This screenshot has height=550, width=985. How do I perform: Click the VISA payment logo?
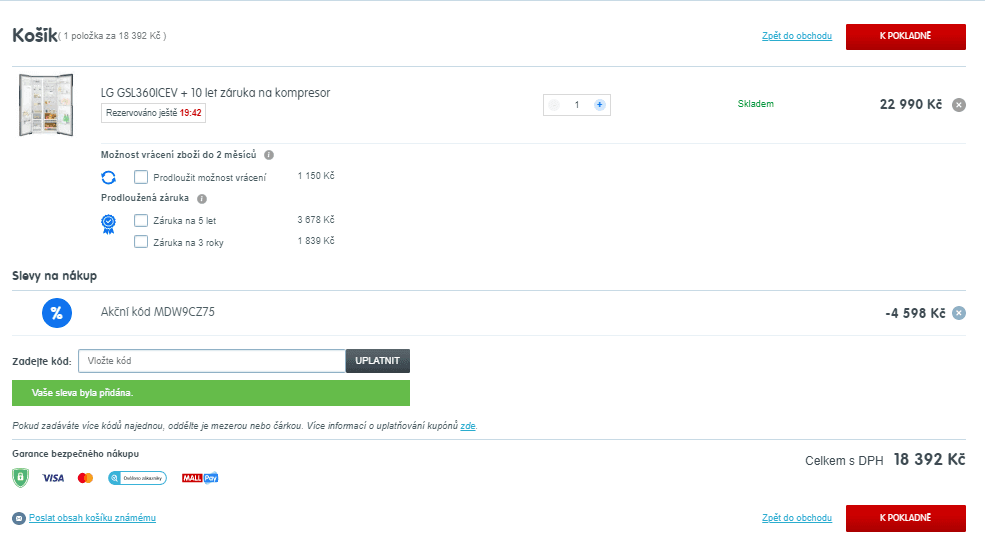[53, 478]
